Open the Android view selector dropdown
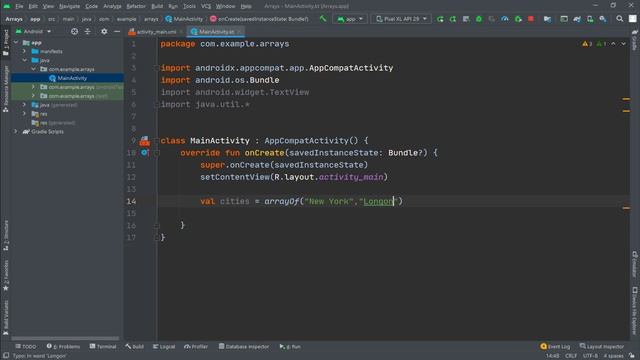Viewport: 640px width, 360px height. coord(33,31)
